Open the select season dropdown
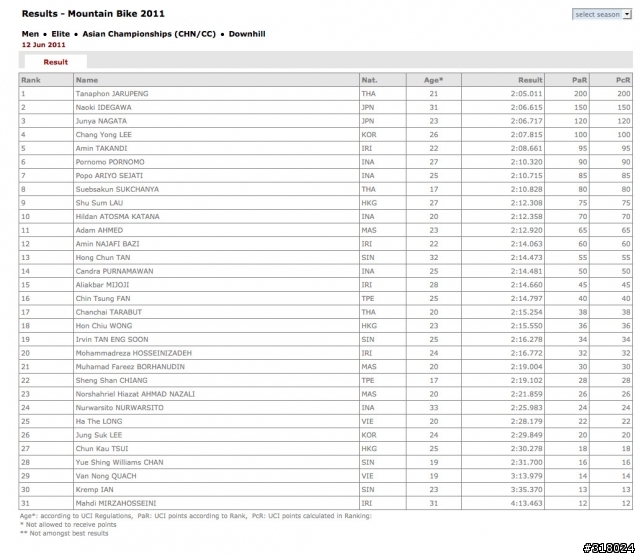The height and width of the screenshot is (556, 640). [602, 14]
